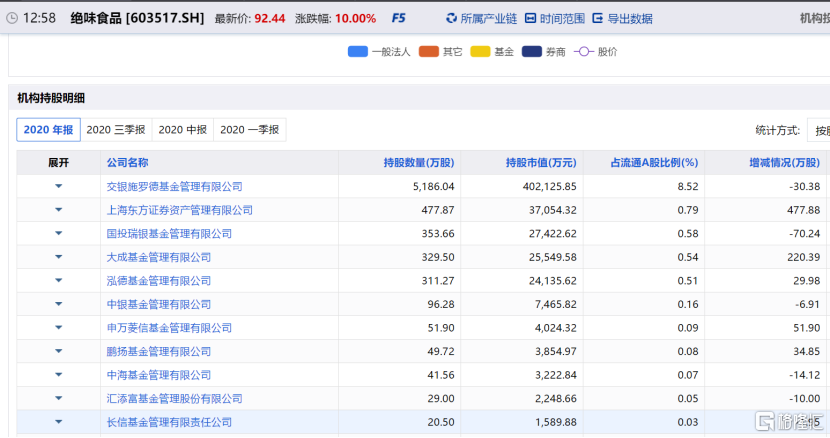Select the 2020 年报 tab
Viewport: 830px width, 438px height.
pyautogui.click(x=48, y=130)
